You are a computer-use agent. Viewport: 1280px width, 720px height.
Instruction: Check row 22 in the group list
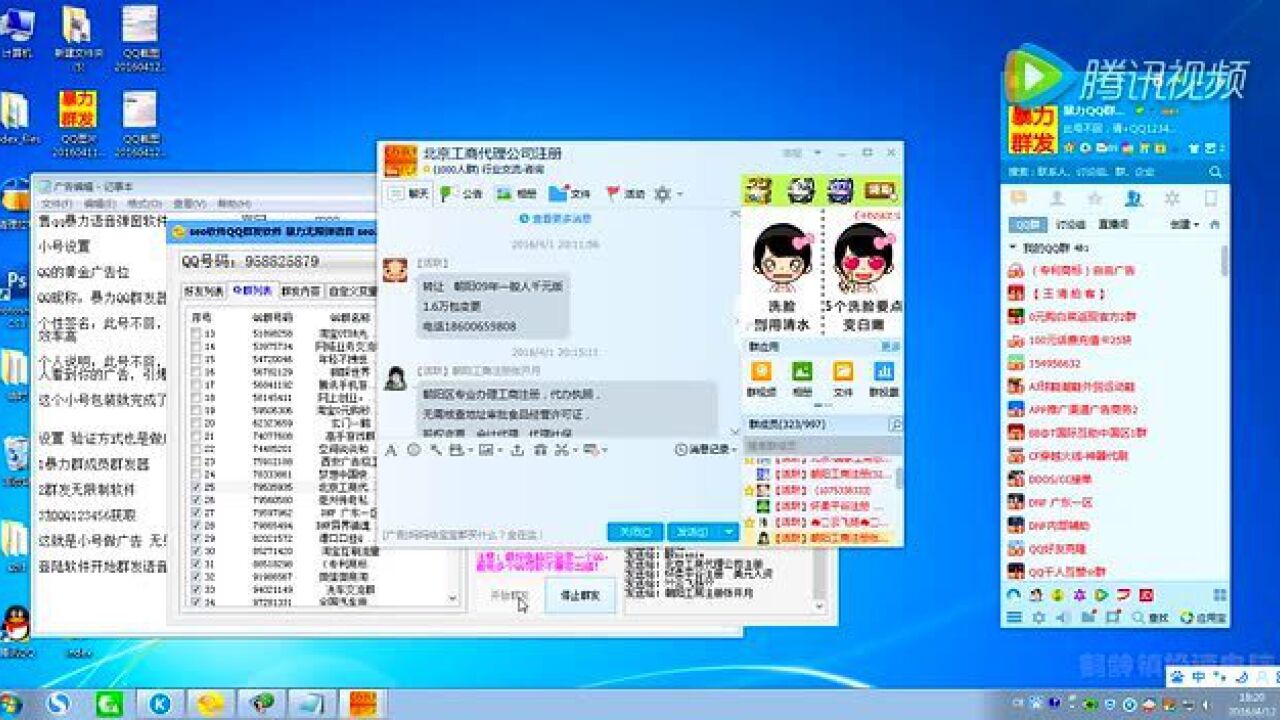[x=195, y=449]
